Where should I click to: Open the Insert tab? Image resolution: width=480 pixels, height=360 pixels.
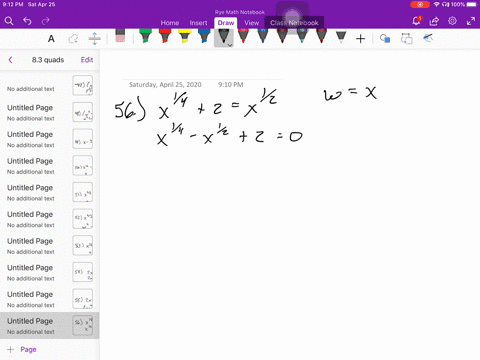coord(198,23)
